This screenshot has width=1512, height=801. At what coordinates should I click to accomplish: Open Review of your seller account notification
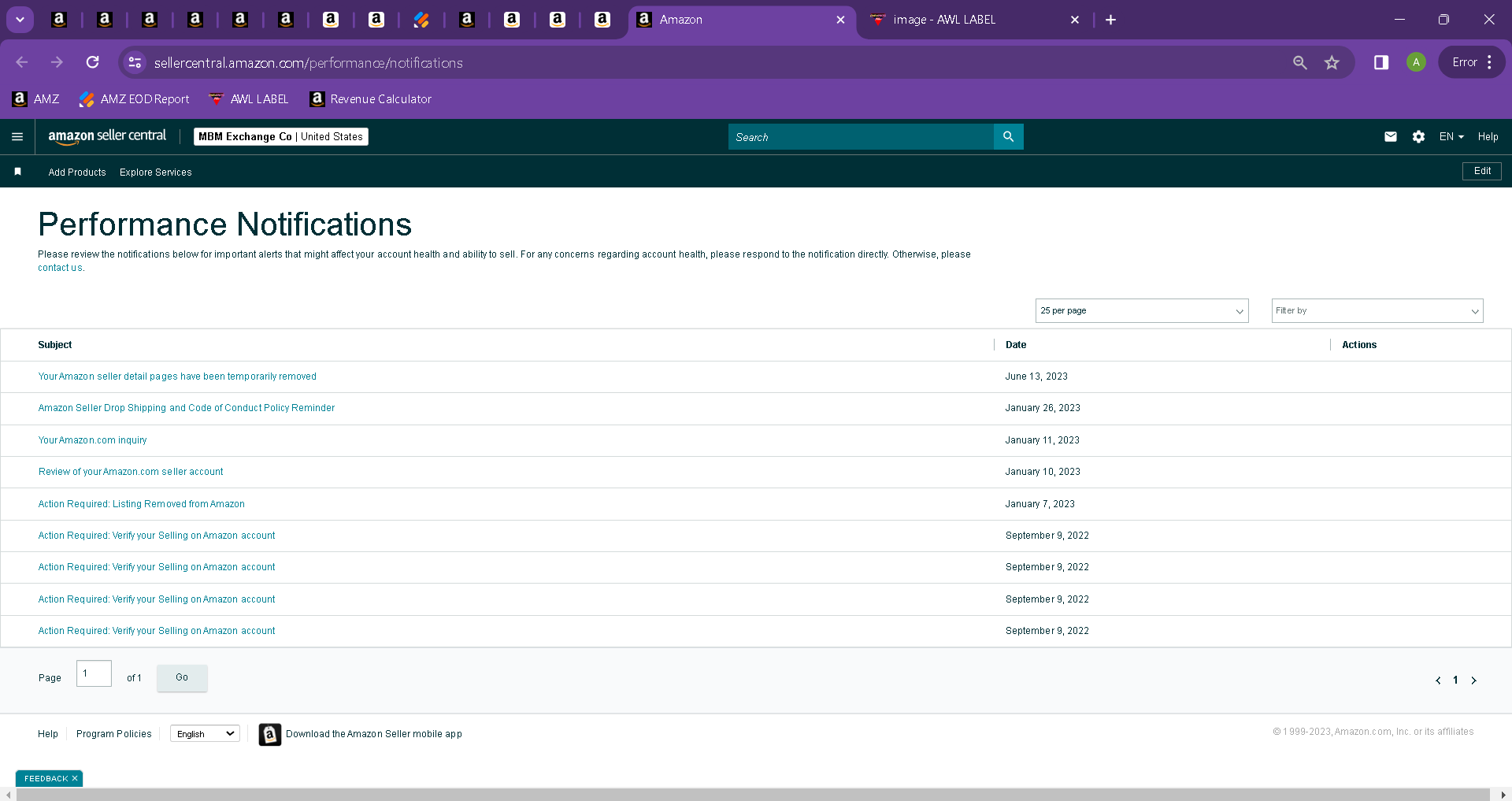(131, 472)
